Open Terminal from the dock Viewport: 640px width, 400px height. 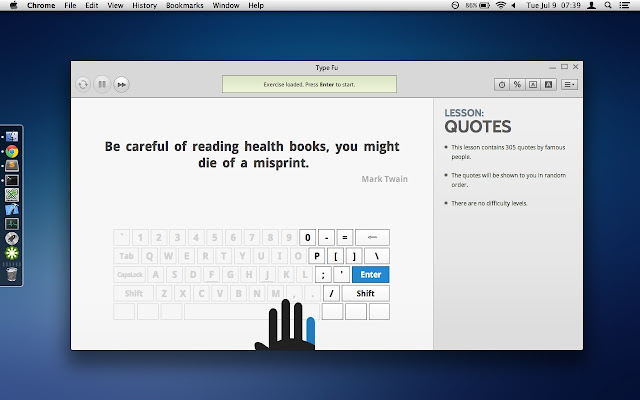tap(12, 180)
